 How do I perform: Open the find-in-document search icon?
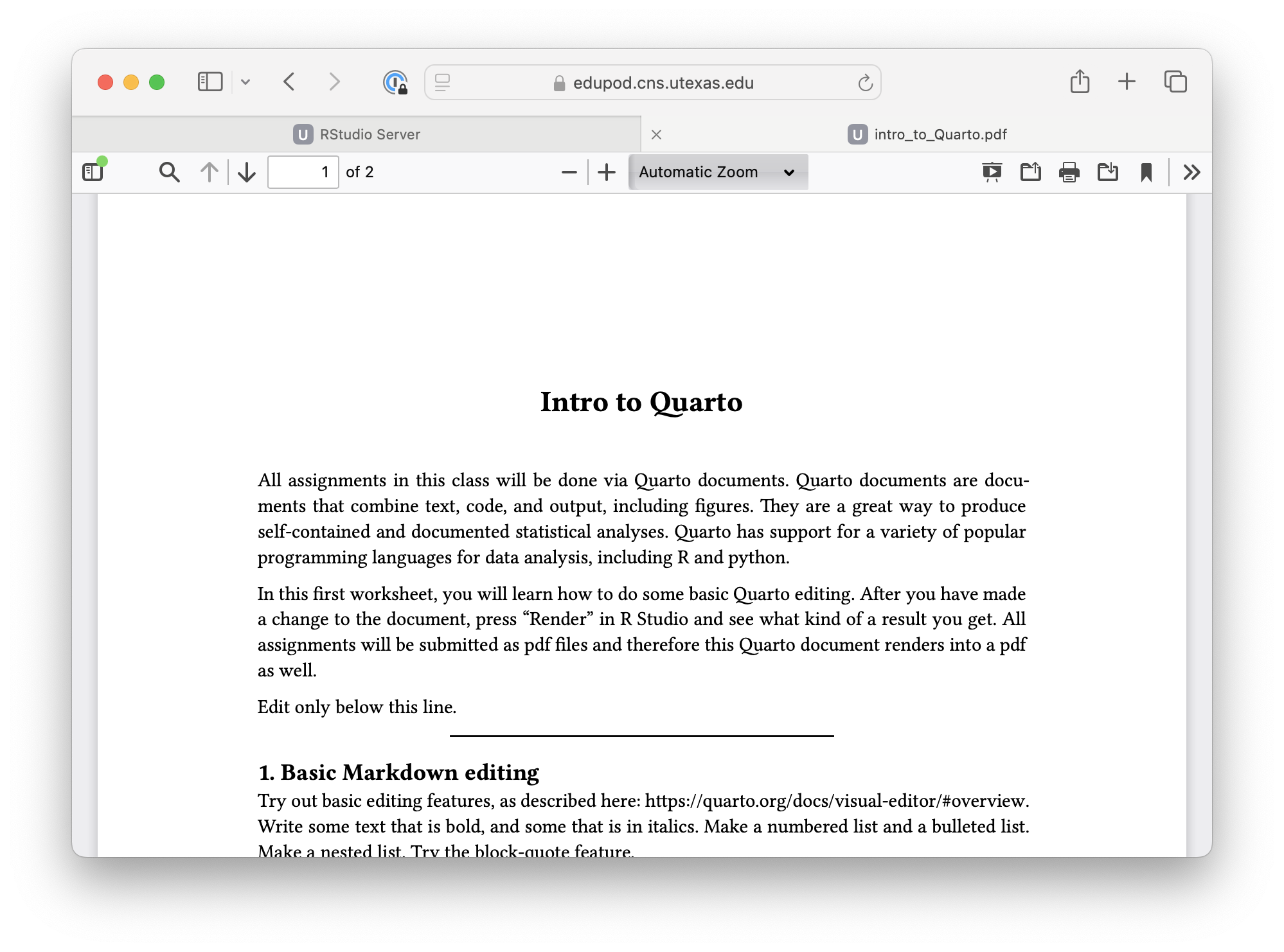169,172
